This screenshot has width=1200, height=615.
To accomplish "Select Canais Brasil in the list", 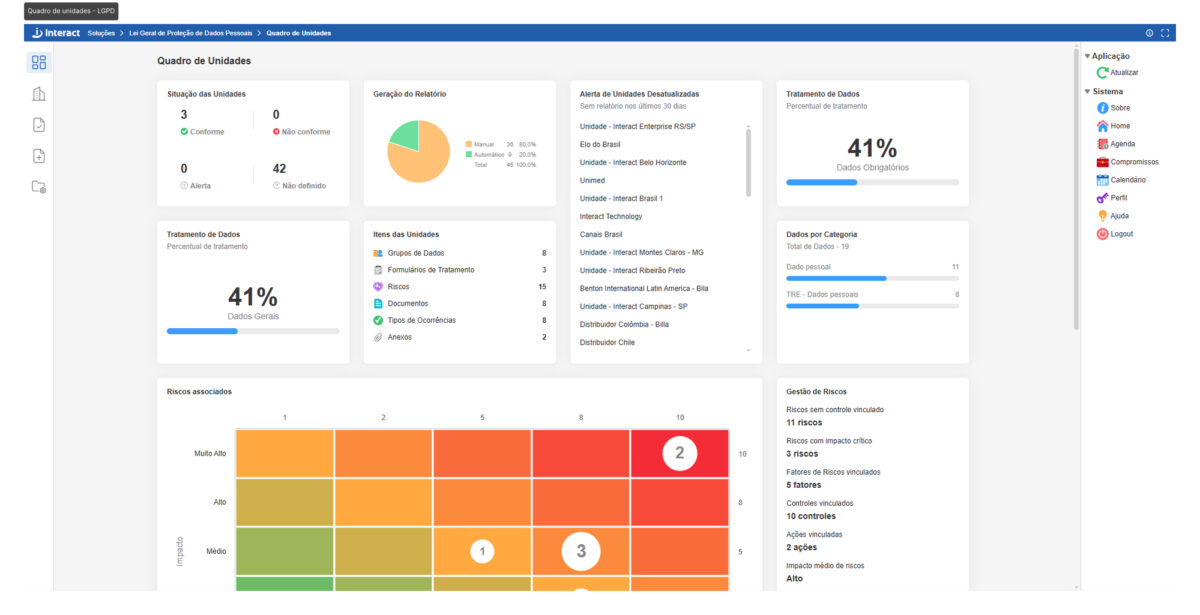I will point(603,234).
